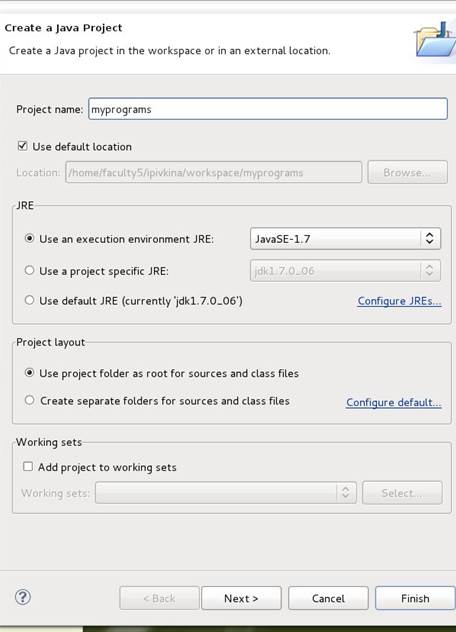Click the Java project folder wizard icon
The height and width of the screenshot is (632, 456).
[x=435, y=40]
